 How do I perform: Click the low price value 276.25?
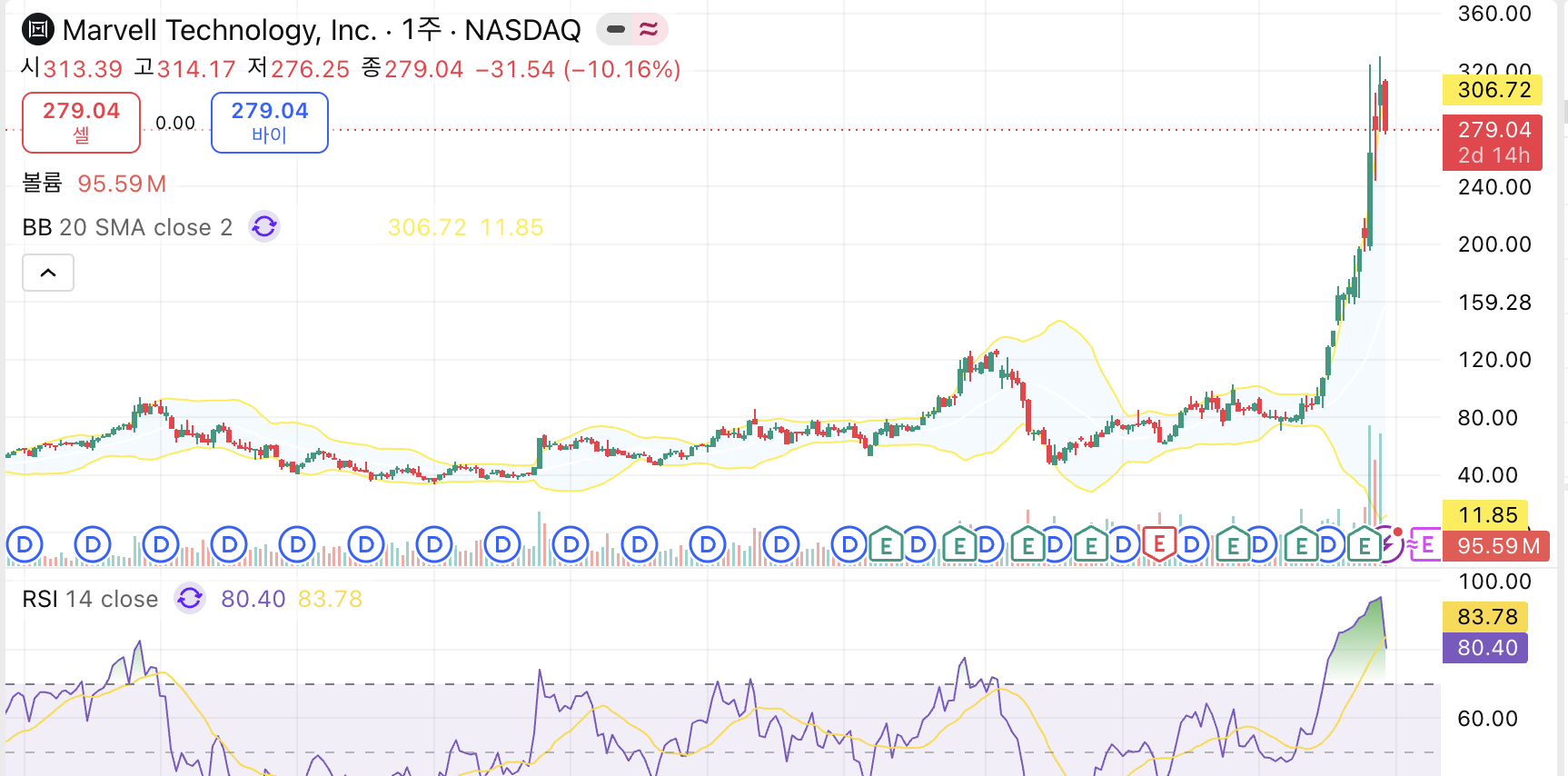pyautogui.click(x=311, y=69)
